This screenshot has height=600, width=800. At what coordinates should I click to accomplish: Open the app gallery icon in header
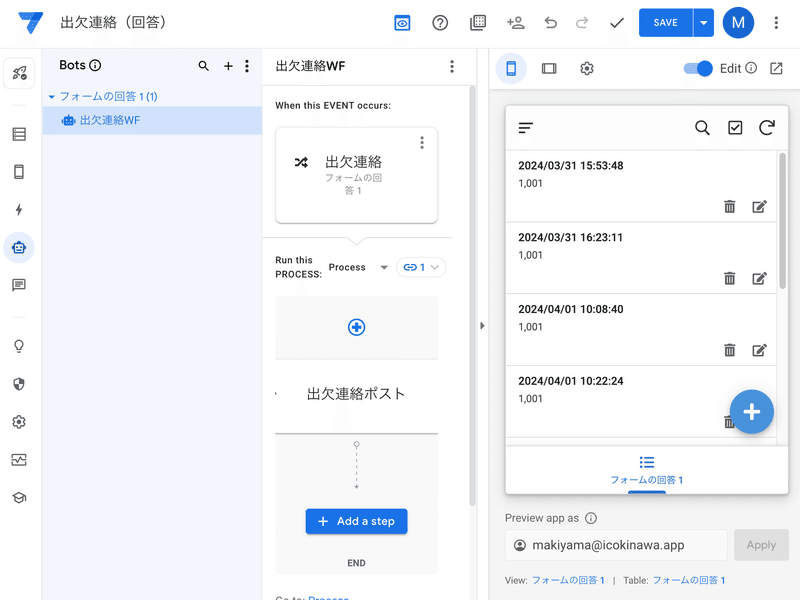tap(478, 22)
